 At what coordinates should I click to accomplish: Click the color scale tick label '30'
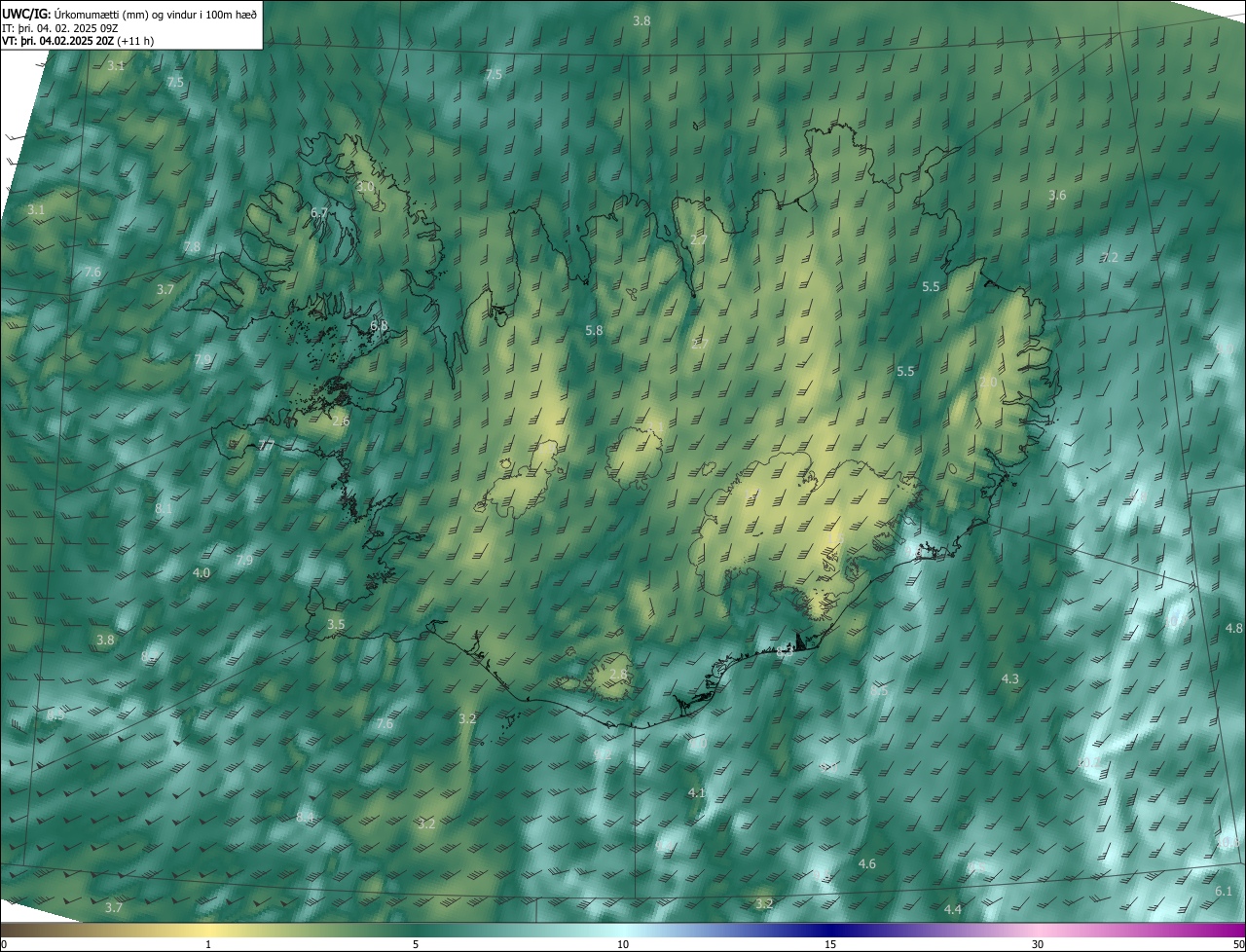coord(1038,944)
